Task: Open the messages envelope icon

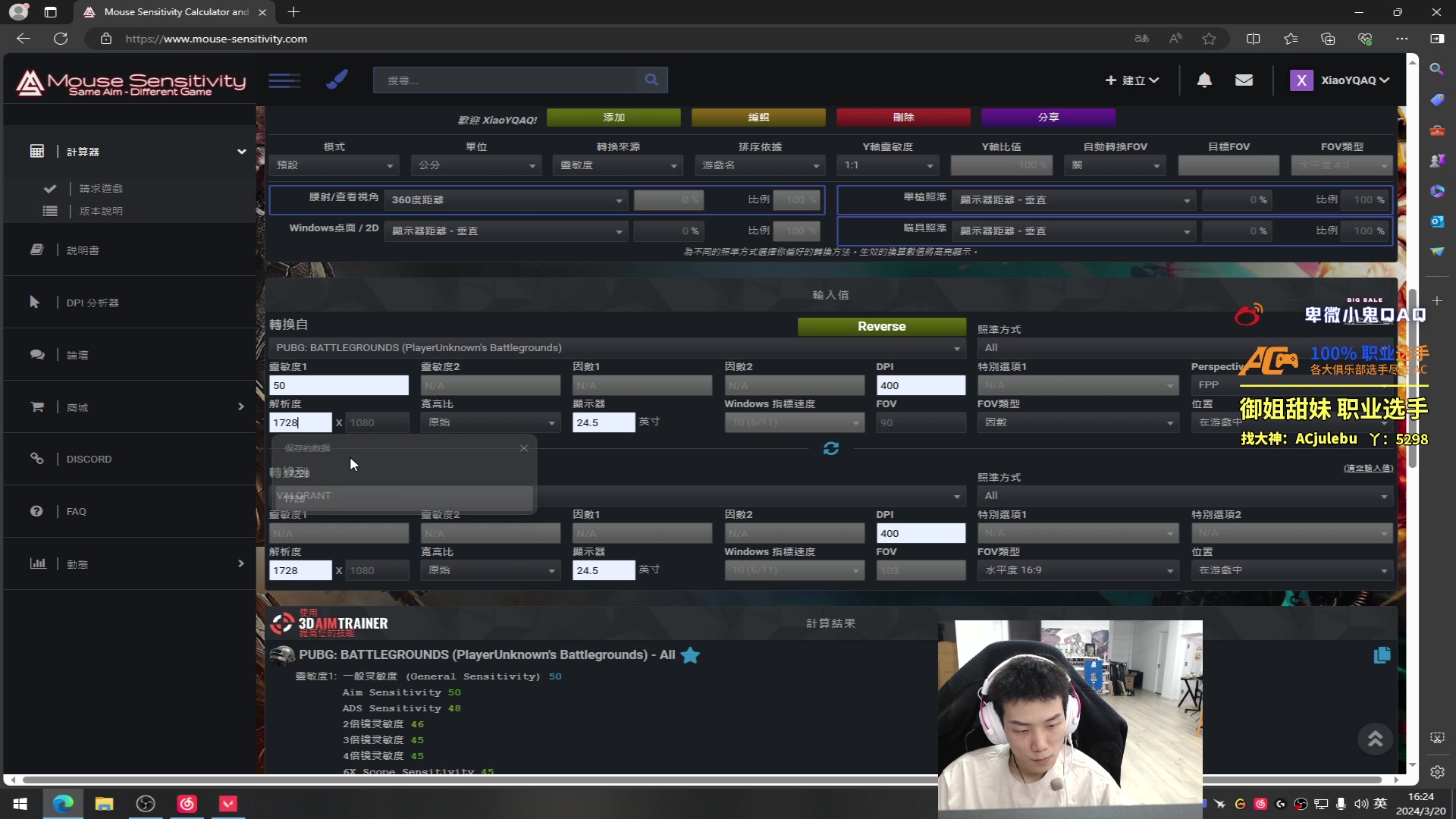Action: [1244, 80]
